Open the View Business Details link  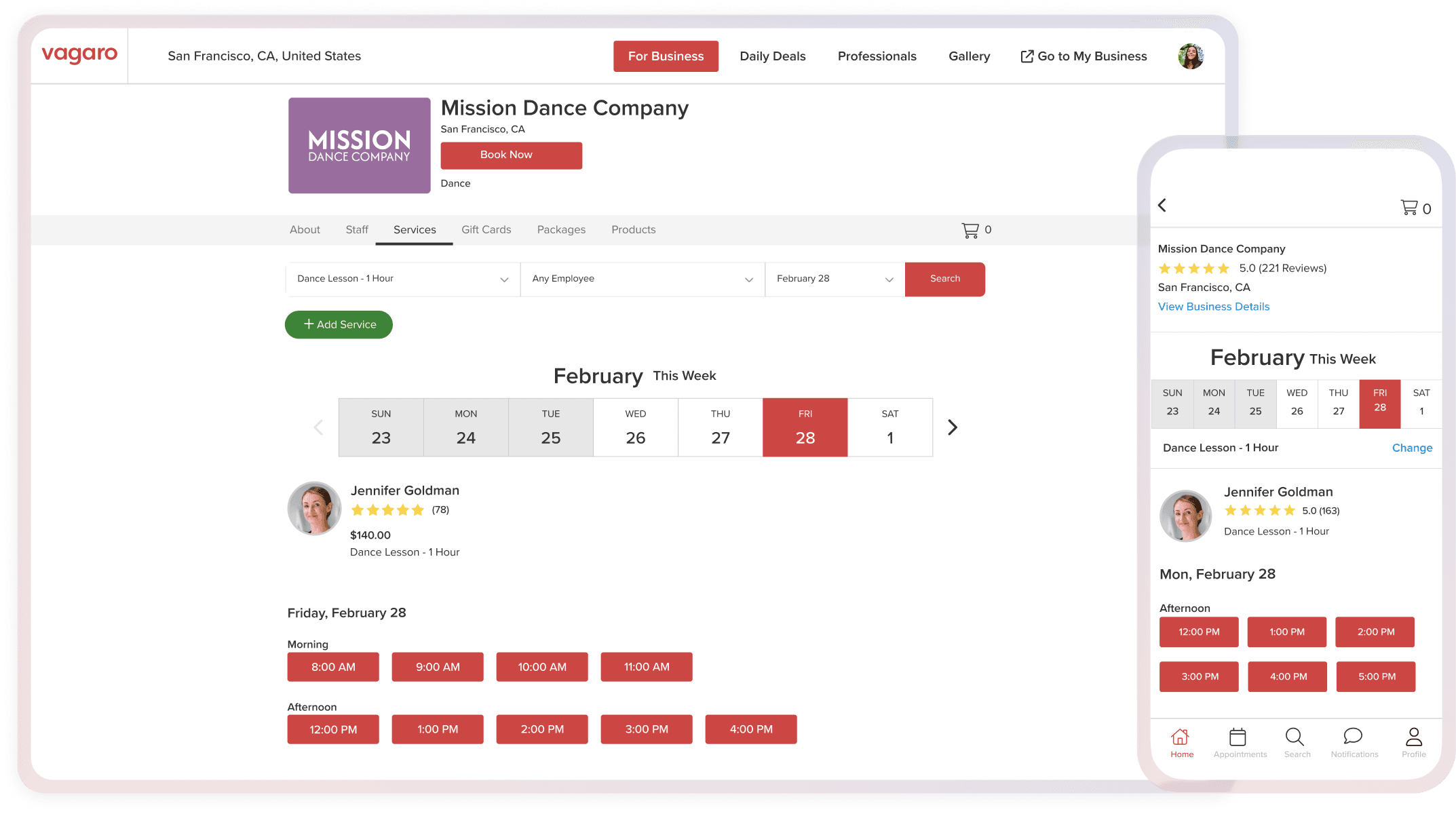pos(1213,307)
